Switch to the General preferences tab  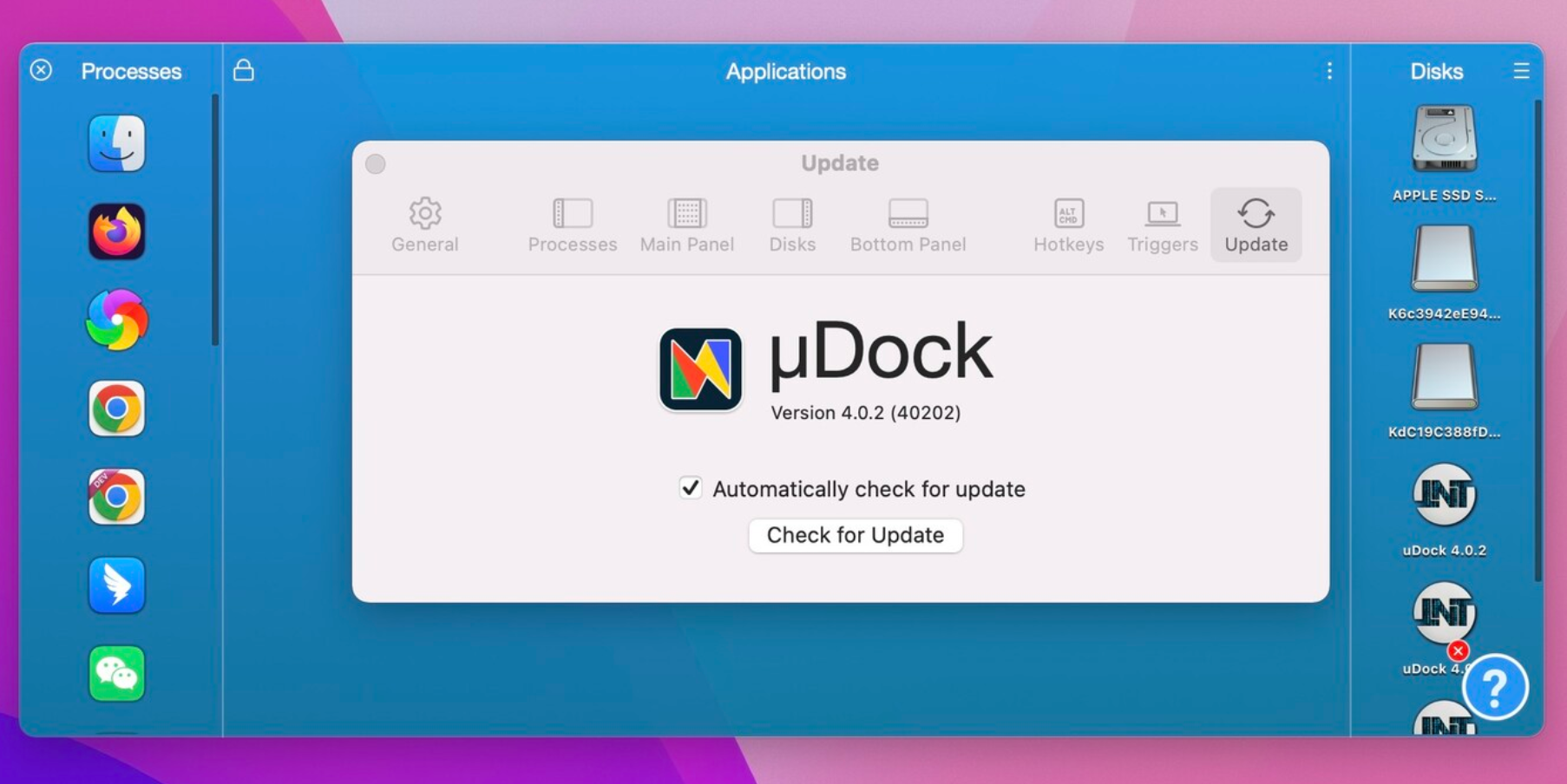424,225
